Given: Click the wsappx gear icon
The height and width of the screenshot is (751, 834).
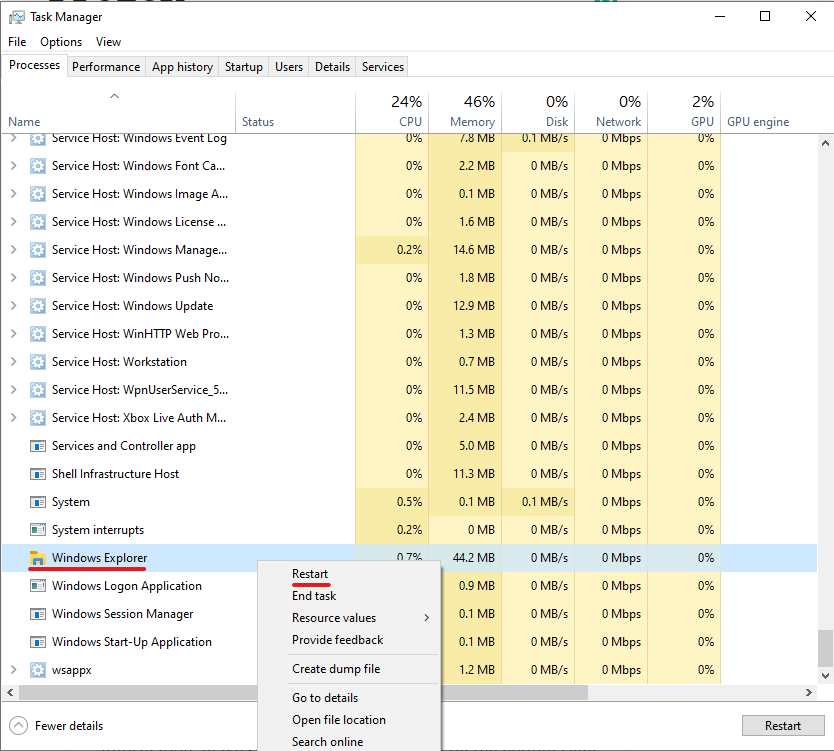Looking at the screenshot, I should (37, 670).
